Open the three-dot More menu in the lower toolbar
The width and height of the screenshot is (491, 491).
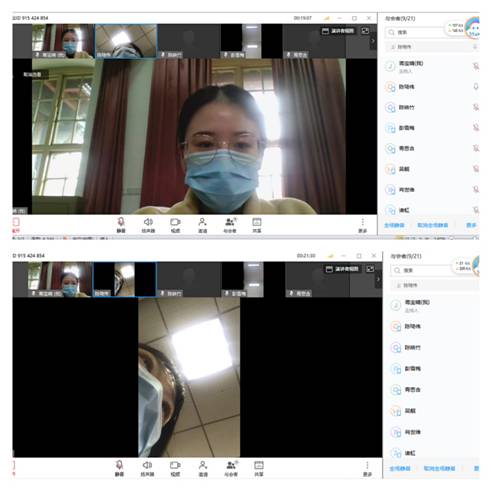point(367,468)
